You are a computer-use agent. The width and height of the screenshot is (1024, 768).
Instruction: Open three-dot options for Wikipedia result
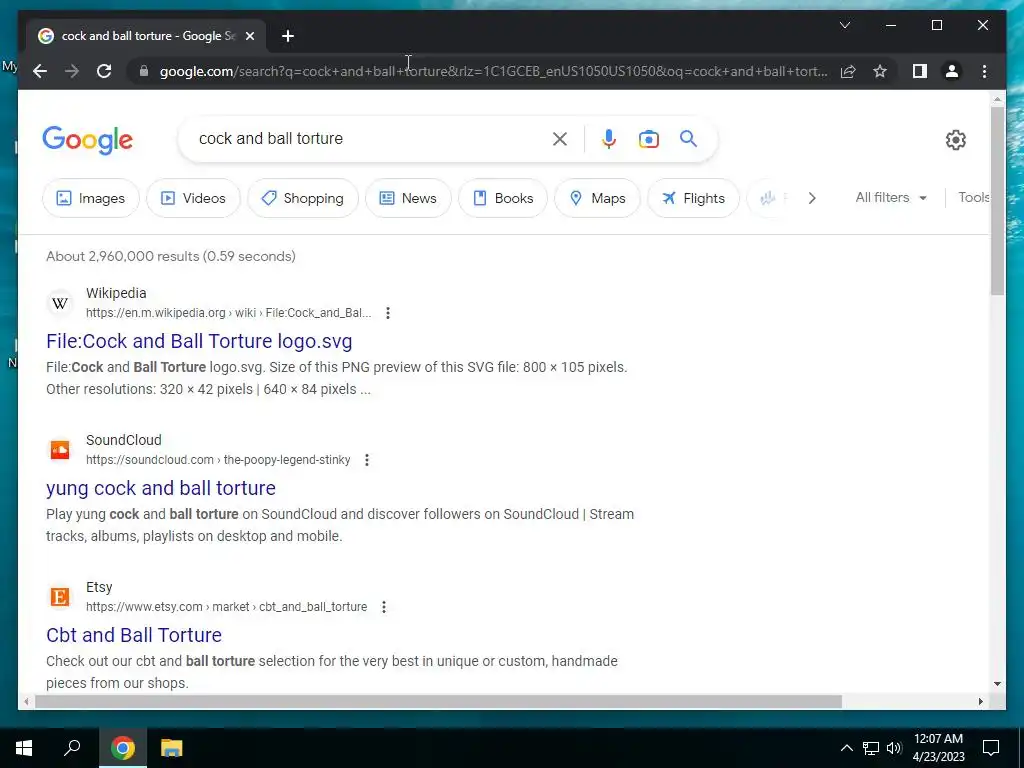point(388,313)
